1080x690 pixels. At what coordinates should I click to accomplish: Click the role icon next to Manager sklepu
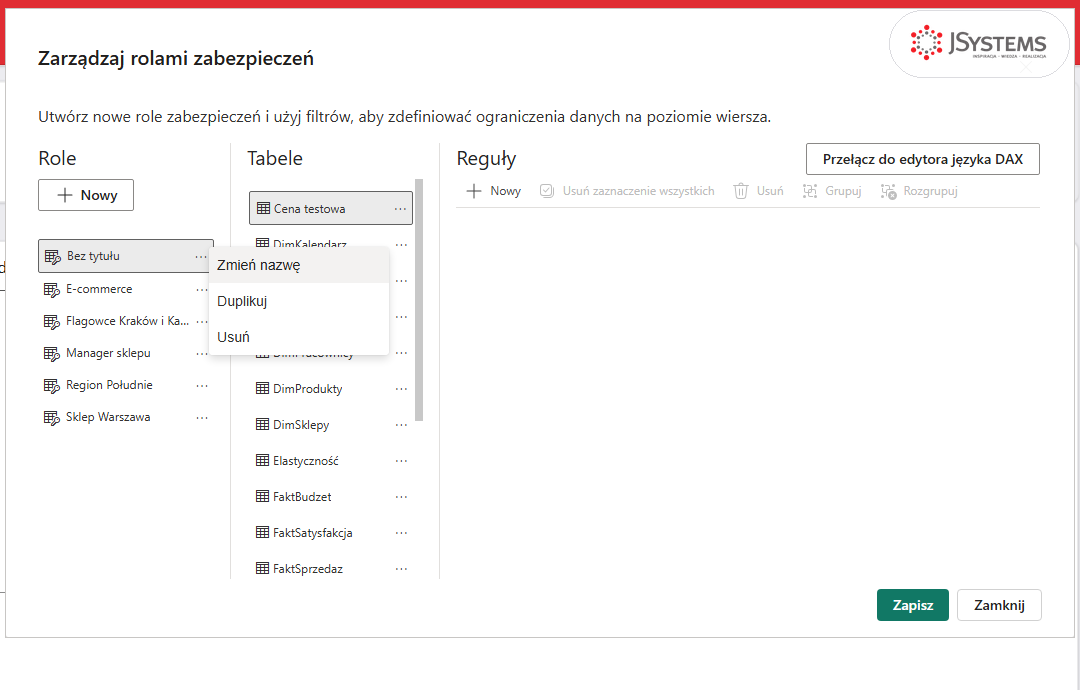tap(52, 354)
